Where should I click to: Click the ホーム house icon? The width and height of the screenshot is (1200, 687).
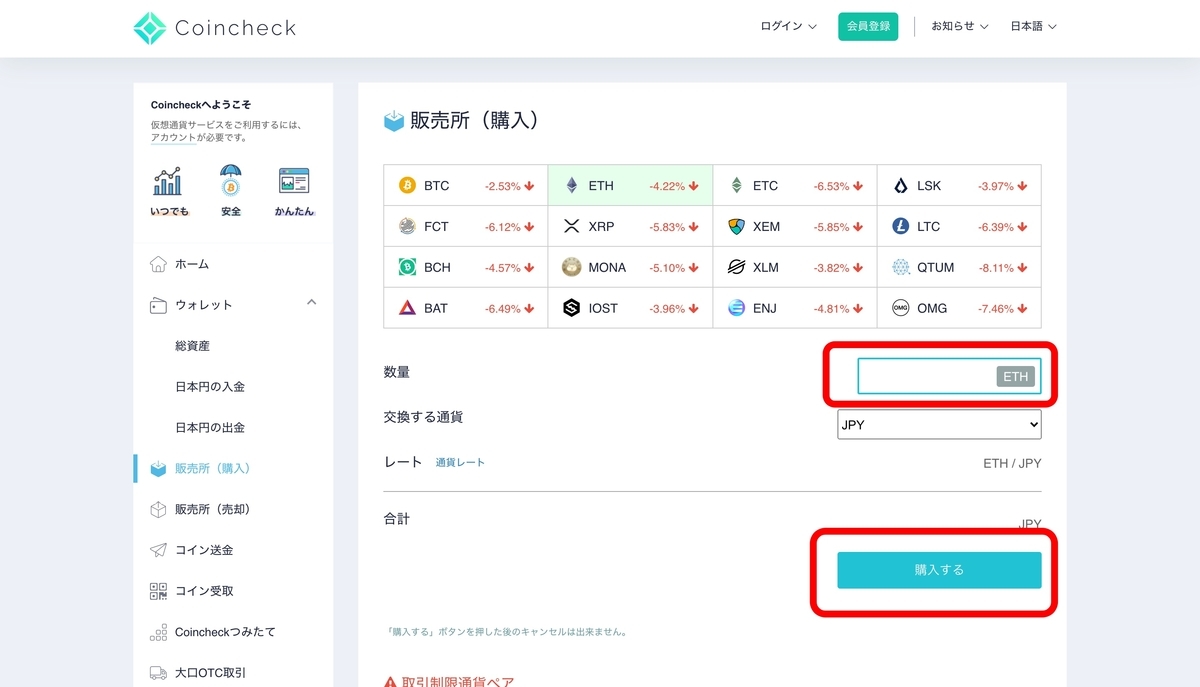[x=158, y=264]
